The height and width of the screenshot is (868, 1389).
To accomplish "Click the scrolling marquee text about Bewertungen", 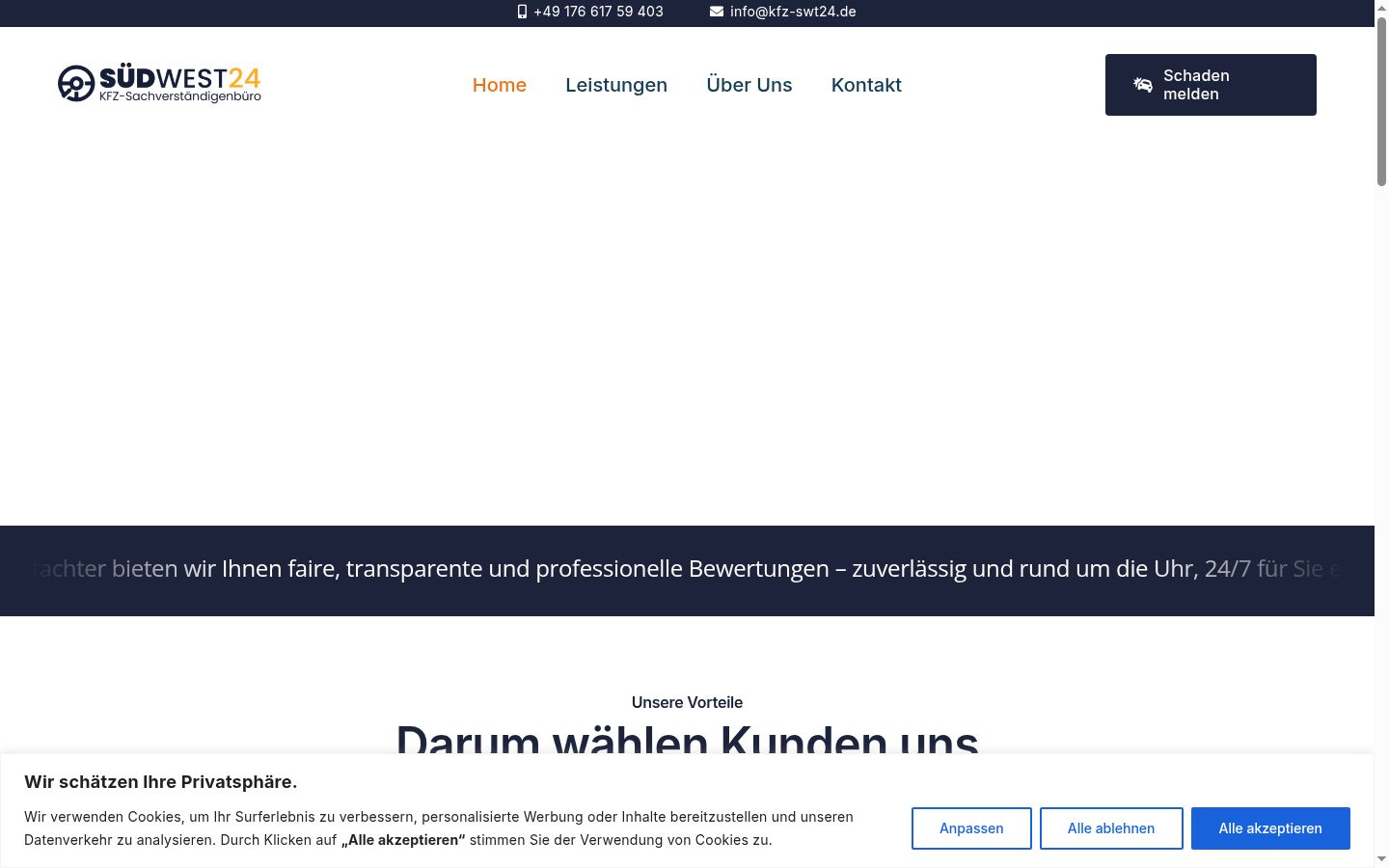I will coord(687,569).
